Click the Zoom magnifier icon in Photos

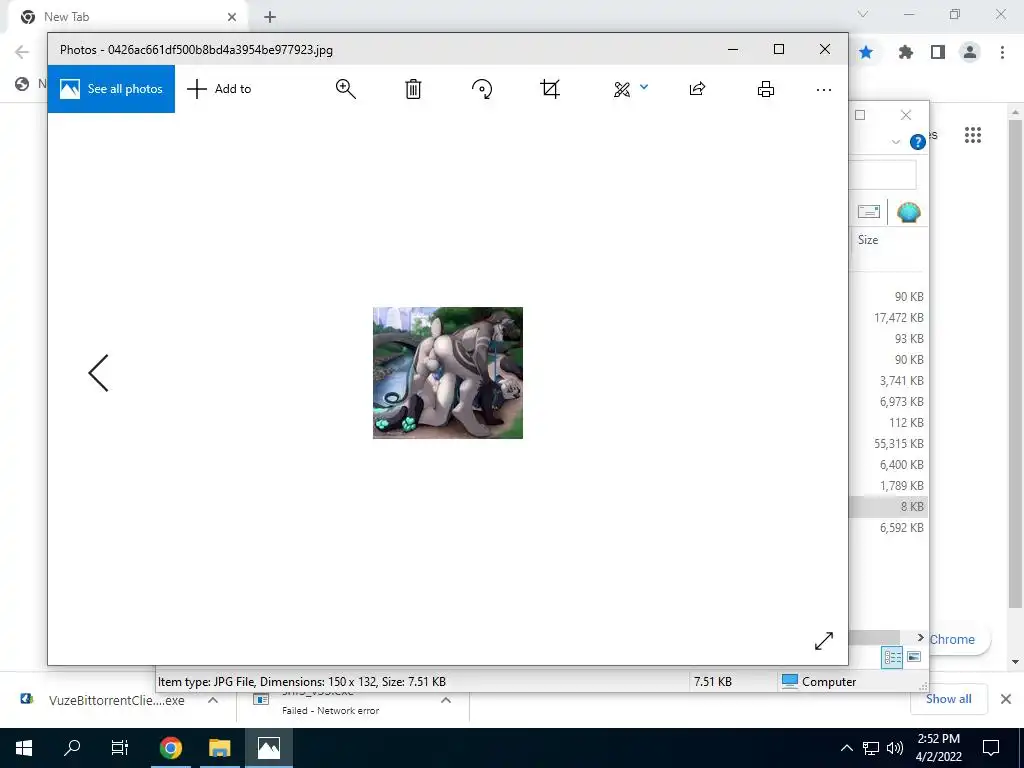345,89
